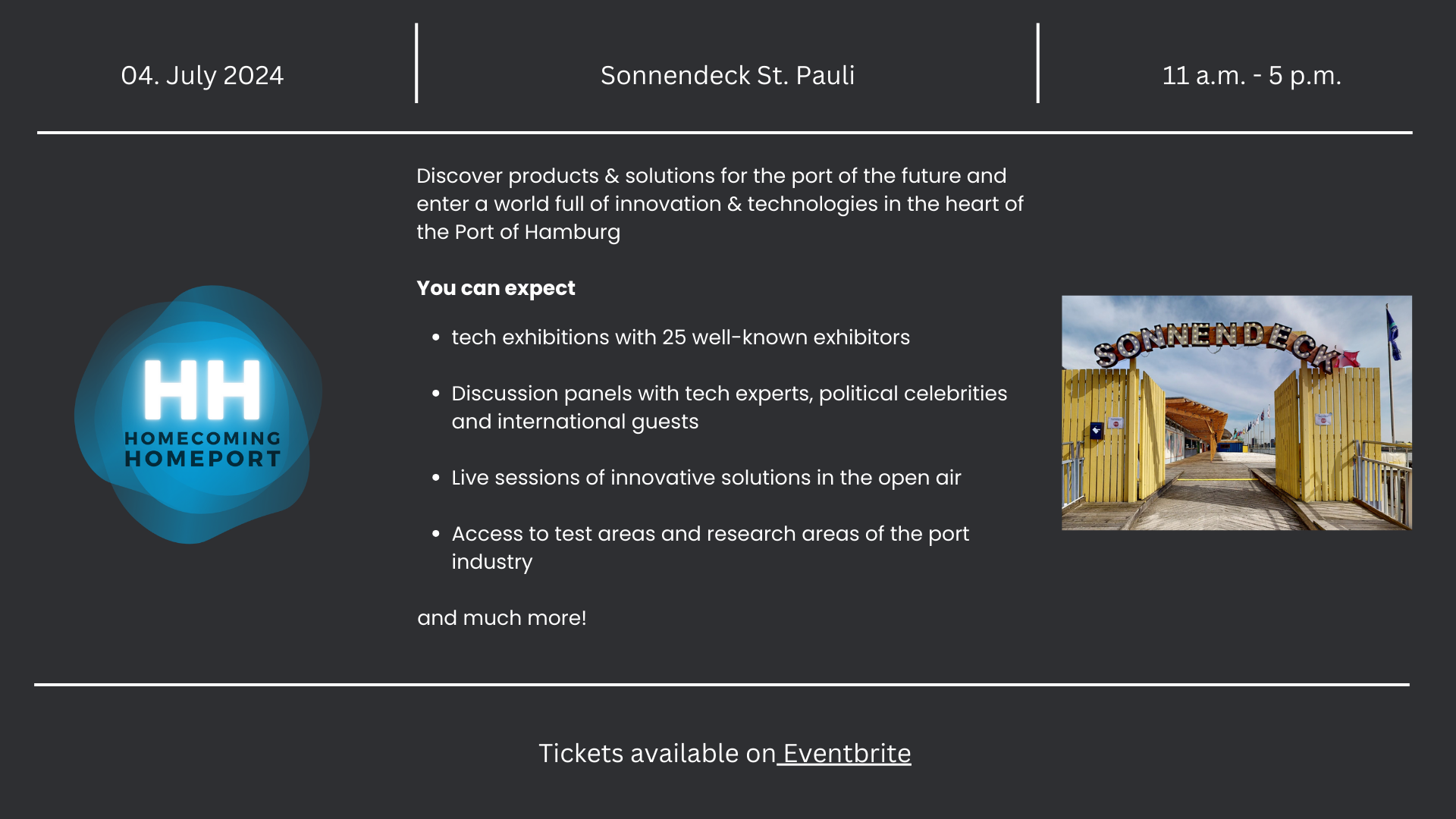
Task: Select the vertical divider before the time
Action: pos(1037,63)
